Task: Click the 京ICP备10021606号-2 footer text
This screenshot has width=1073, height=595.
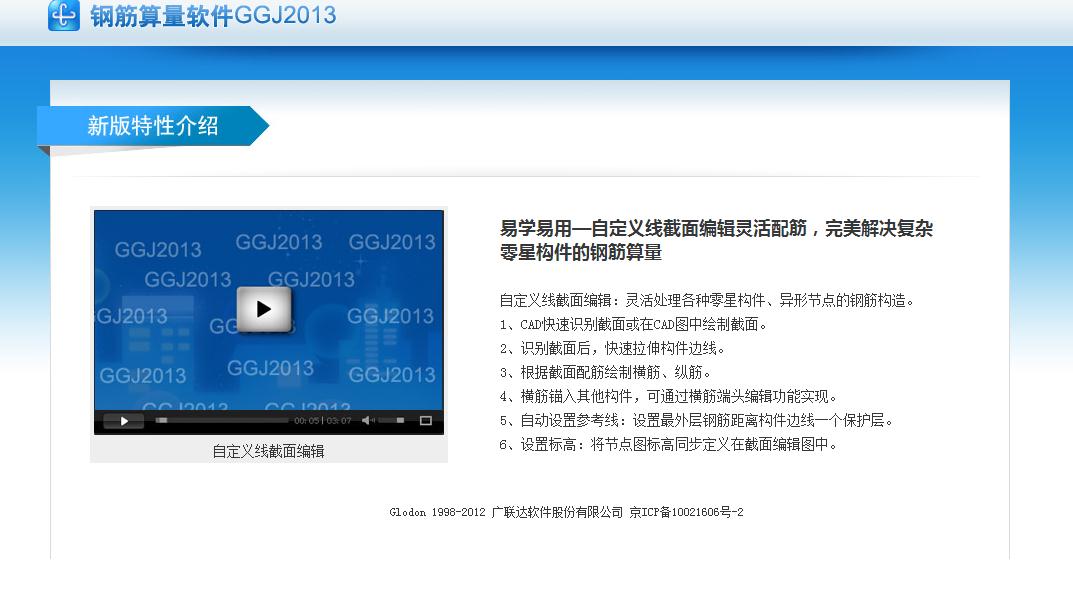Action: (686, 512)
